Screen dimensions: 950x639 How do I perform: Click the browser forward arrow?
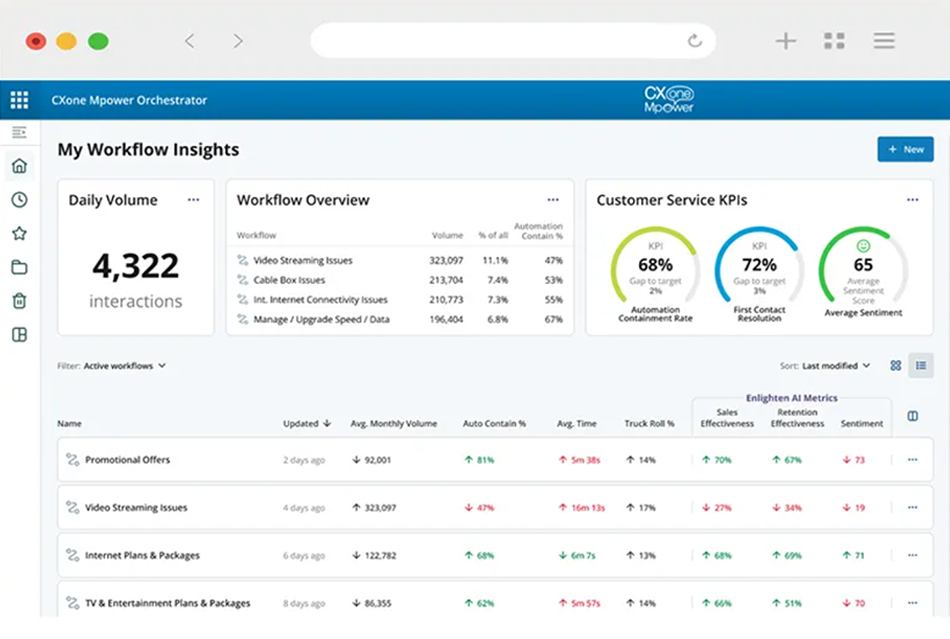coord(238,41)
